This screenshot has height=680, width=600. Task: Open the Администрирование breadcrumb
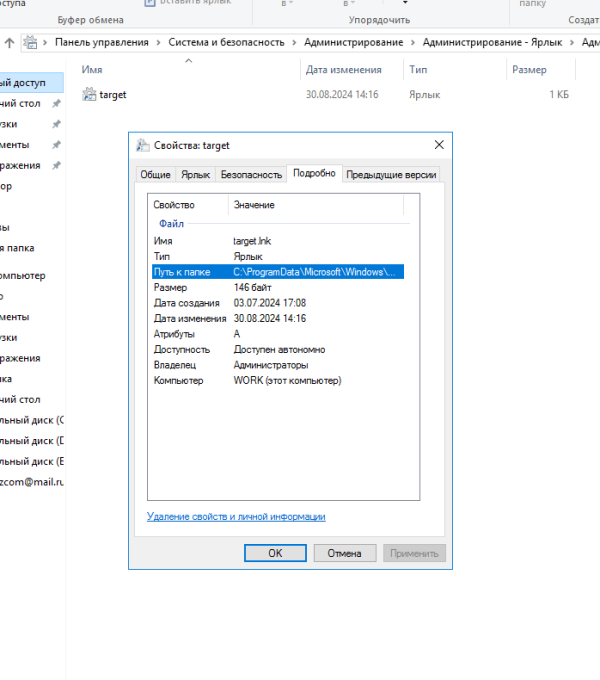[x=353, y=42]
